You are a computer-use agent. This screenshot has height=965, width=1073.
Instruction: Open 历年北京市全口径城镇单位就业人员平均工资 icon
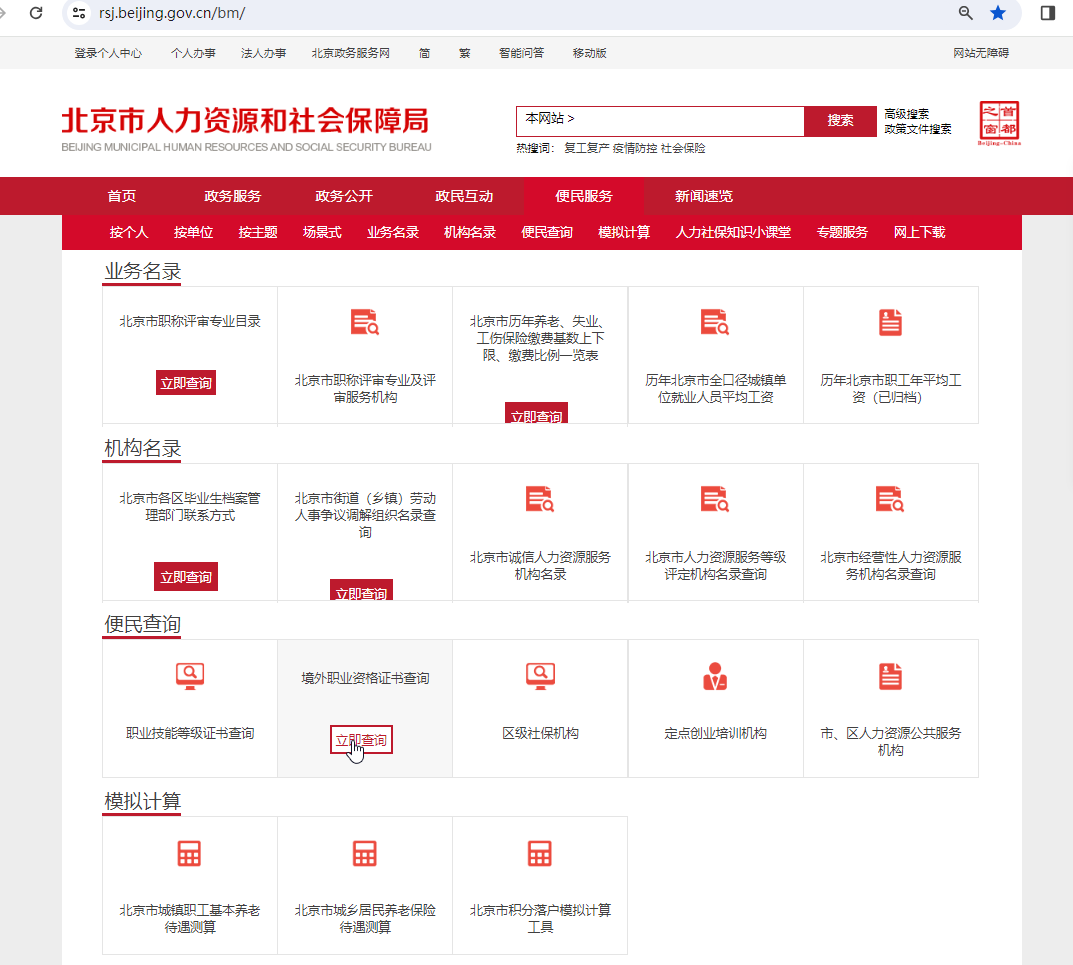click(x=715, y=322)
